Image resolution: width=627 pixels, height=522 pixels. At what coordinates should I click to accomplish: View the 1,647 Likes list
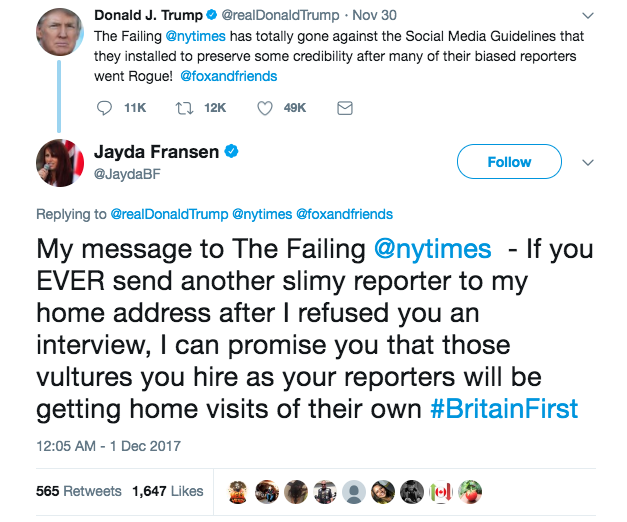tap(168, 491)
